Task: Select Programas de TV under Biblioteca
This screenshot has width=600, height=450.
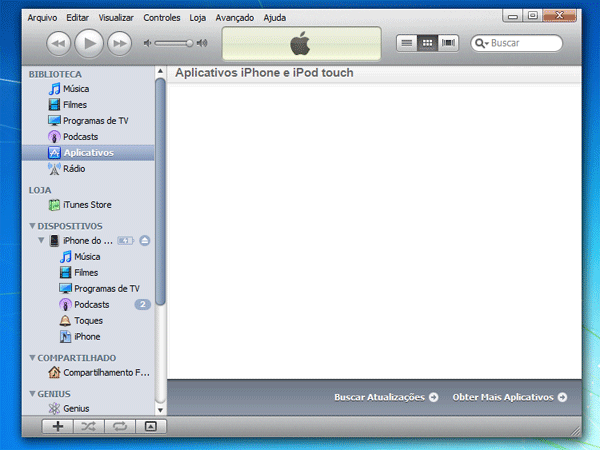Action: (88, 121)
